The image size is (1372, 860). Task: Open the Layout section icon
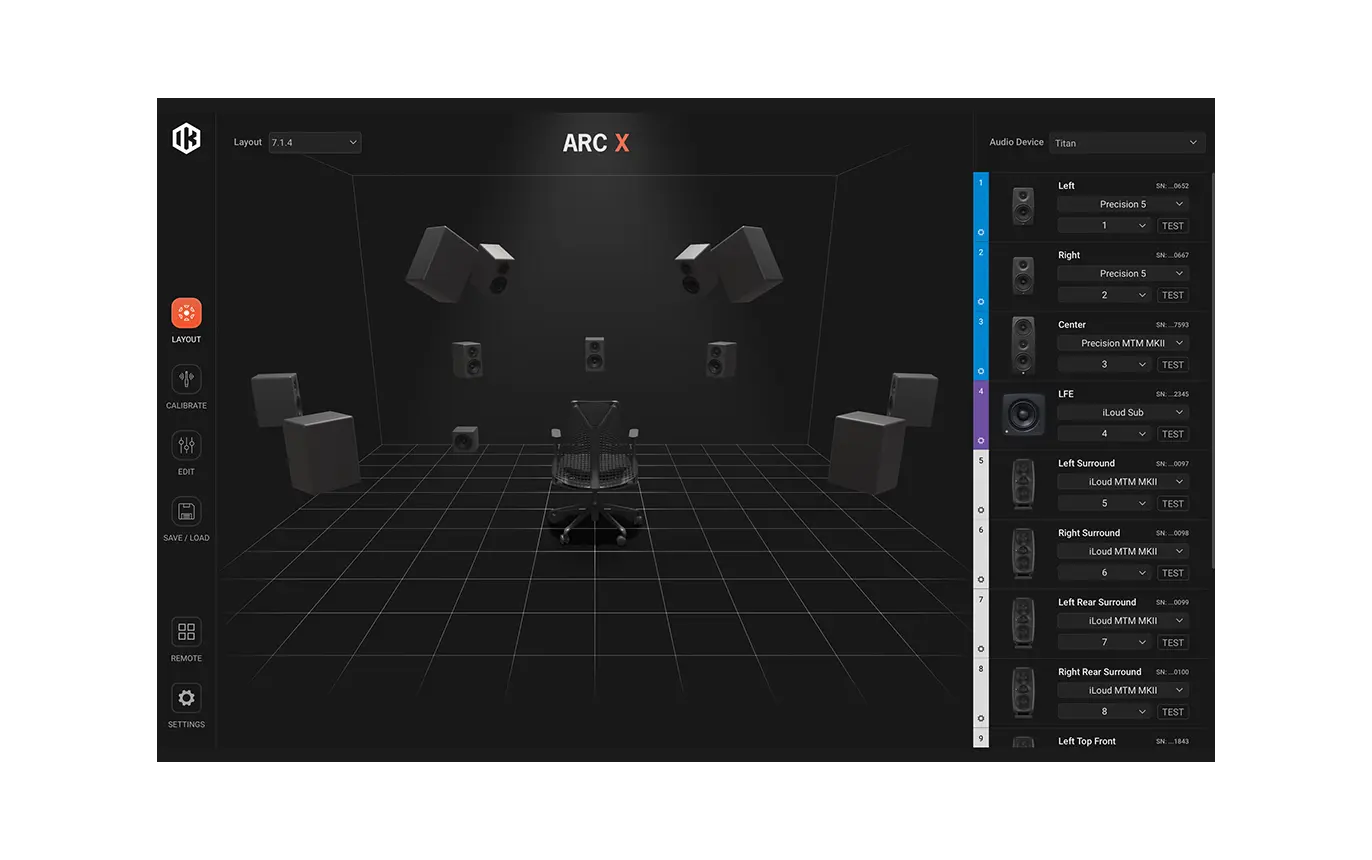186,313
